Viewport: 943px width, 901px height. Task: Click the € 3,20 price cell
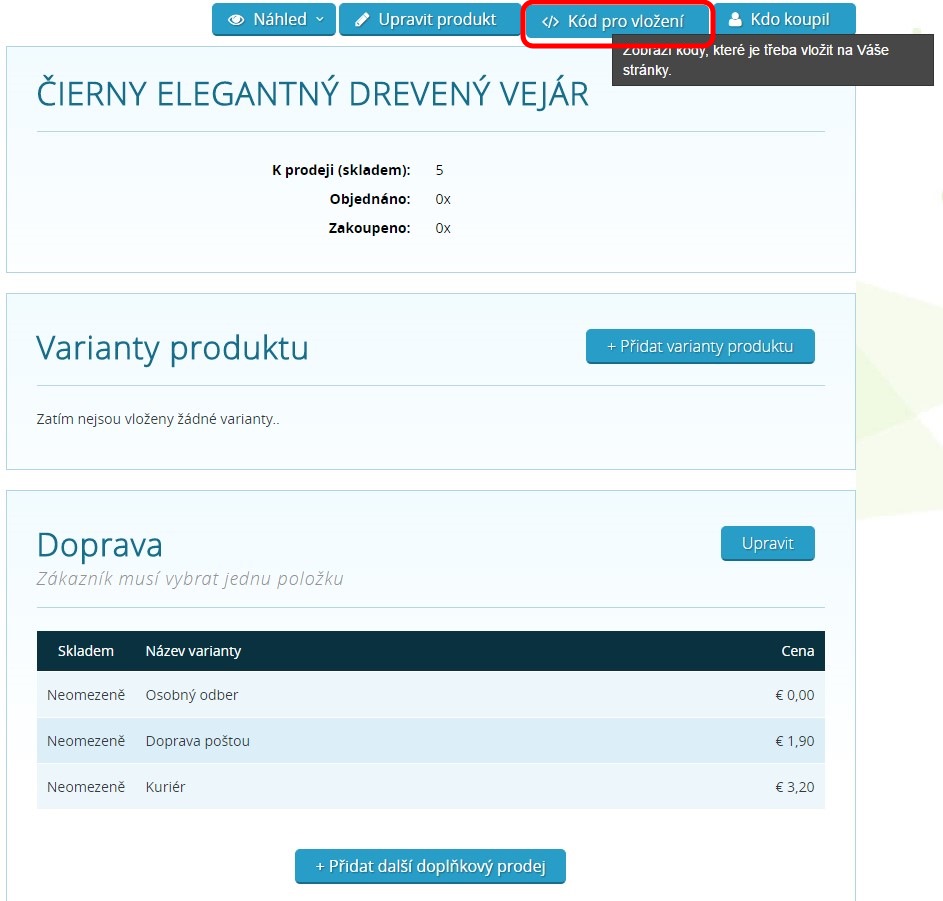coord(794,787)
